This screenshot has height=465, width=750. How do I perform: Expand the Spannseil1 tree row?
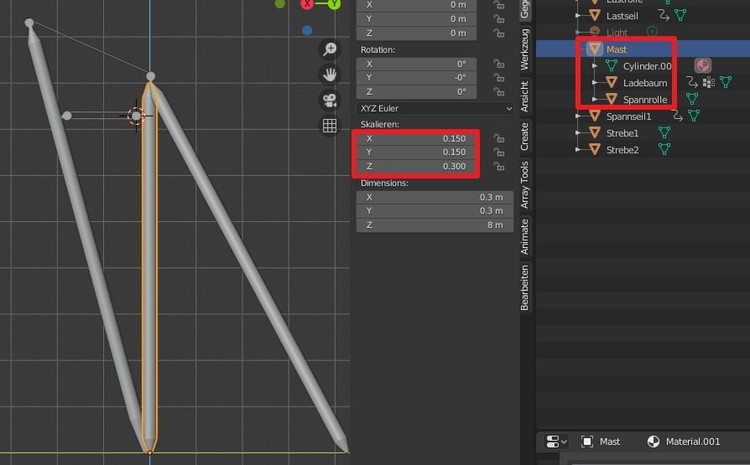[x=578, y=116]
